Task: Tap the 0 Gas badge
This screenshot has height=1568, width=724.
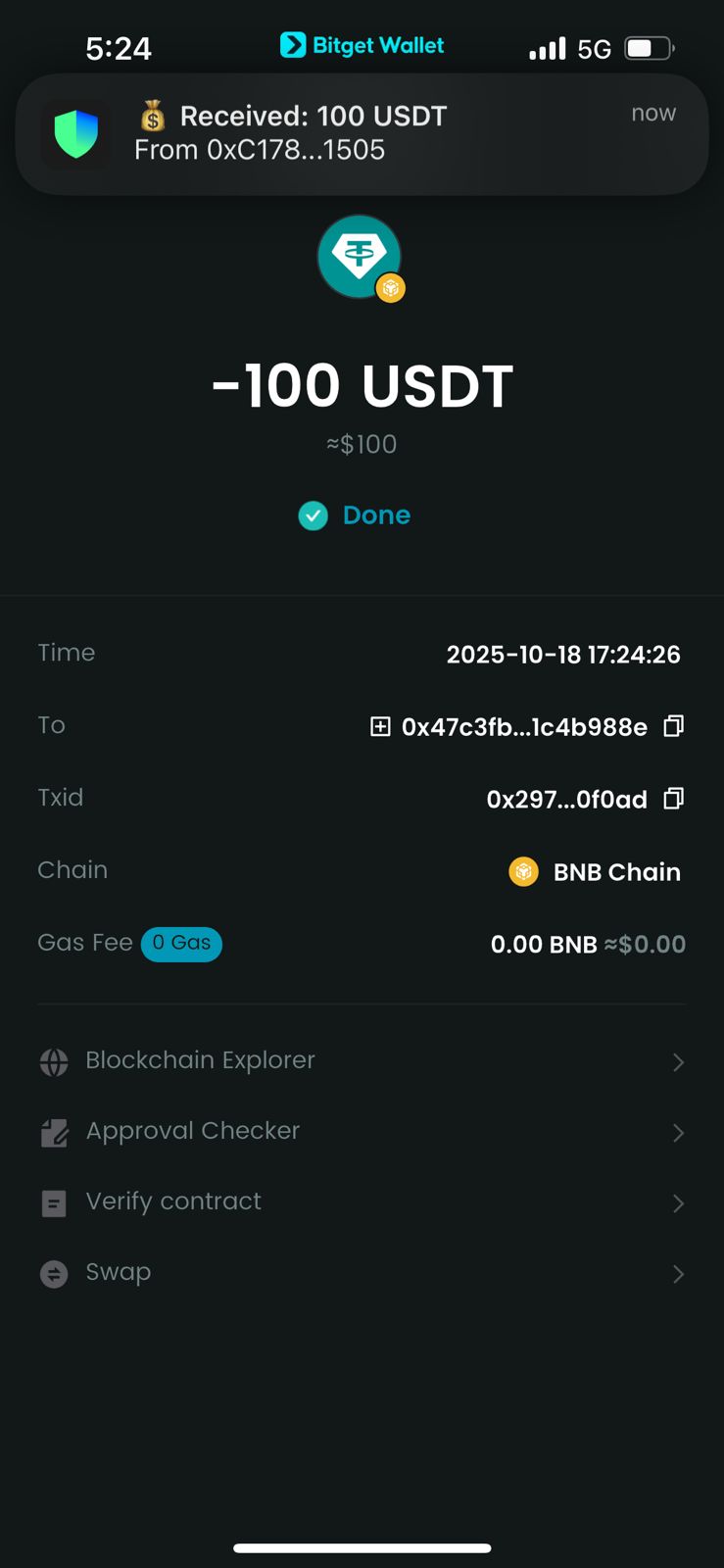Action: (181, 944)
